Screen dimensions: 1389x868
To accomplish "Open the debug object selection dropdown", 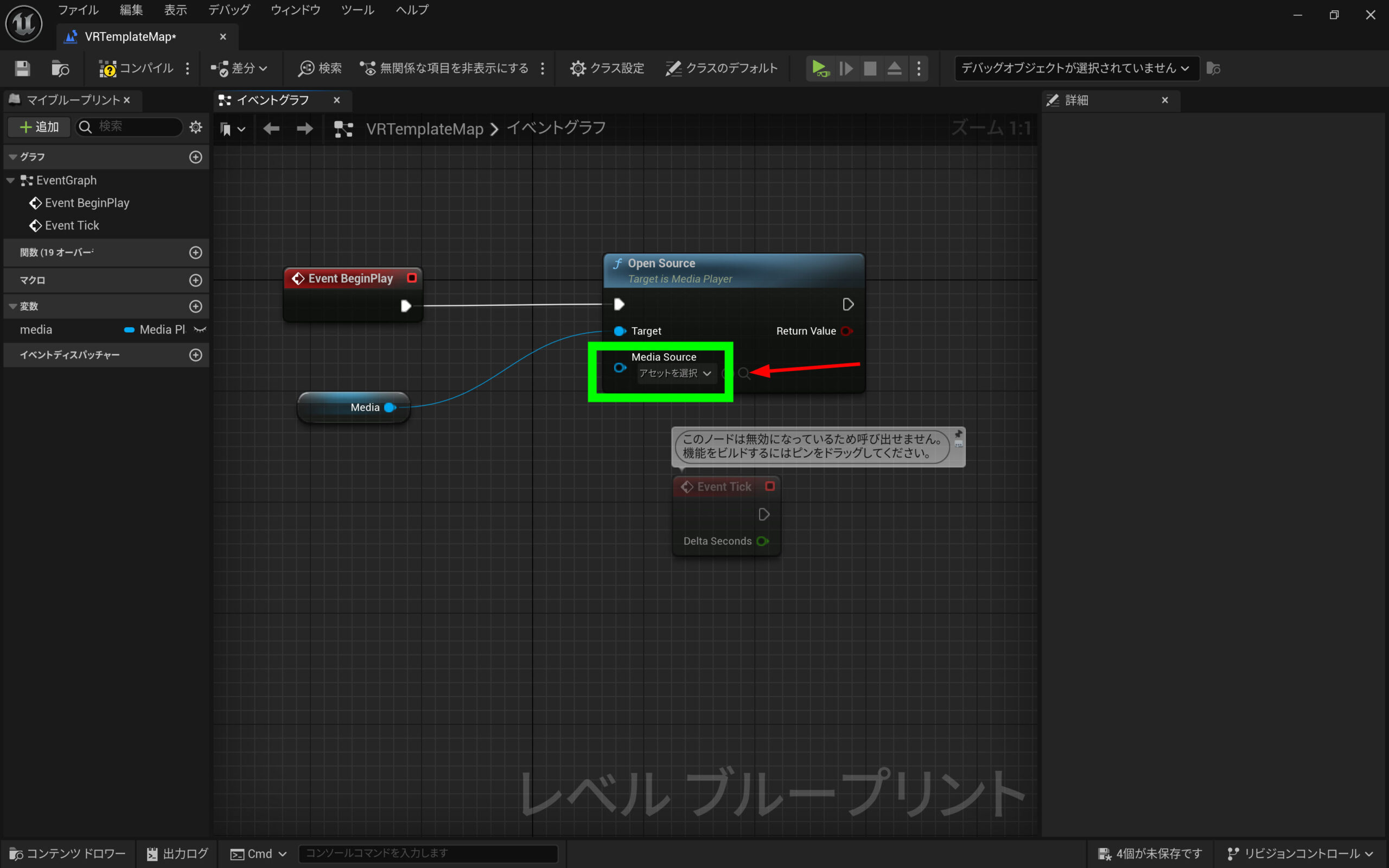I will [x=1076, y=68].
